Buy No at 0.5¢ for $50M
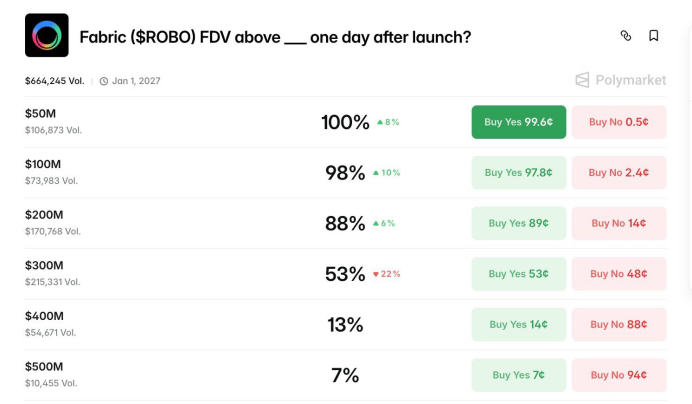Image resolution: width=692 pixels, height=404 pixels. [619, 122]
